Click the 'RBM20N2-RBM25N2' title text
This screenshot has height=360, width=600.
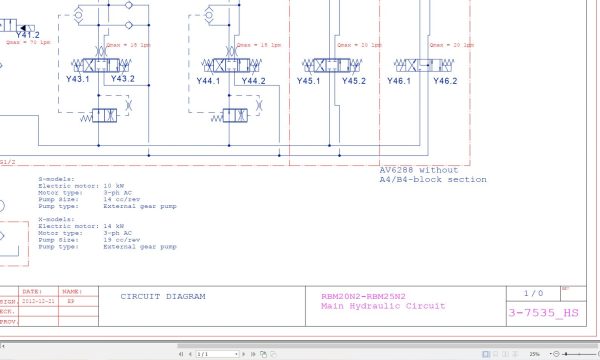tap(363, 296)
